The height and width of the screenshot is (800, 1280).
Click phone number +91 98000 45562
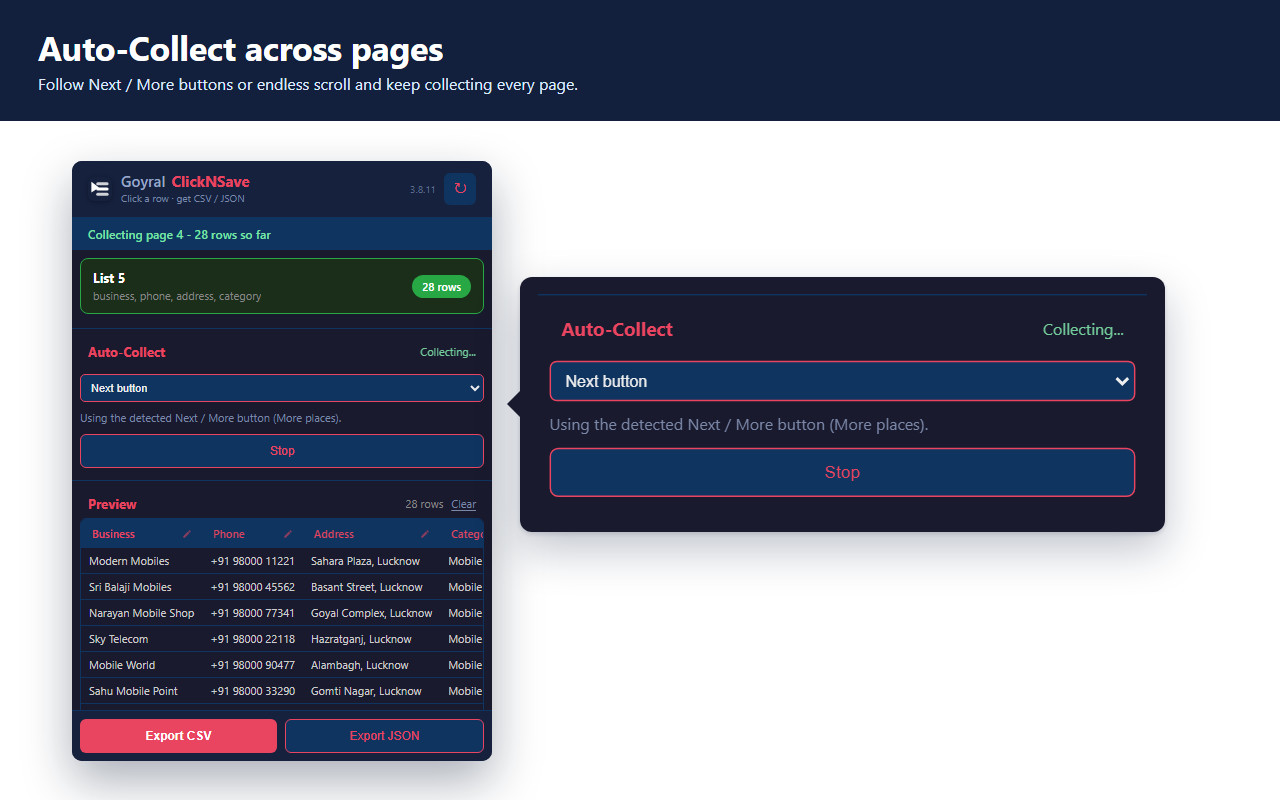point(252,587)
